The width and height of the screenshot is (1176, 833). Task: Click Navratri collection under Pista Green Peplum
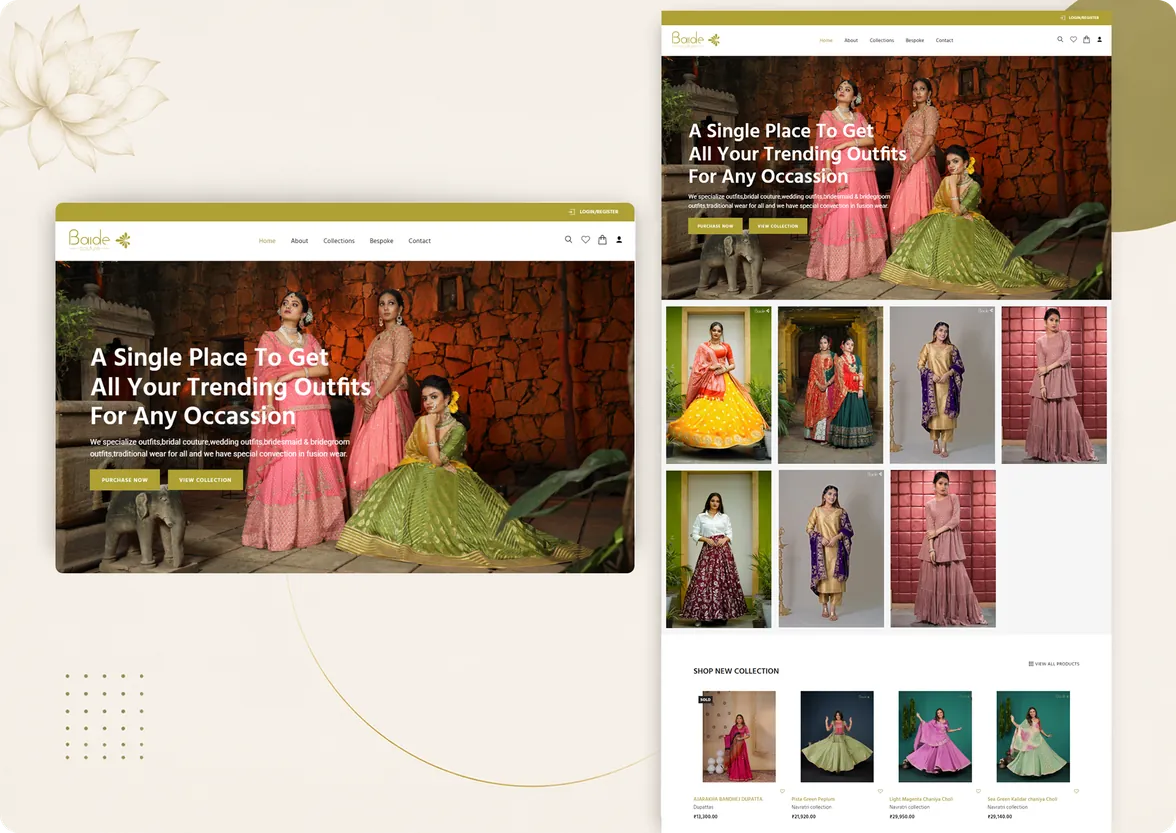[x=812, y=808]
